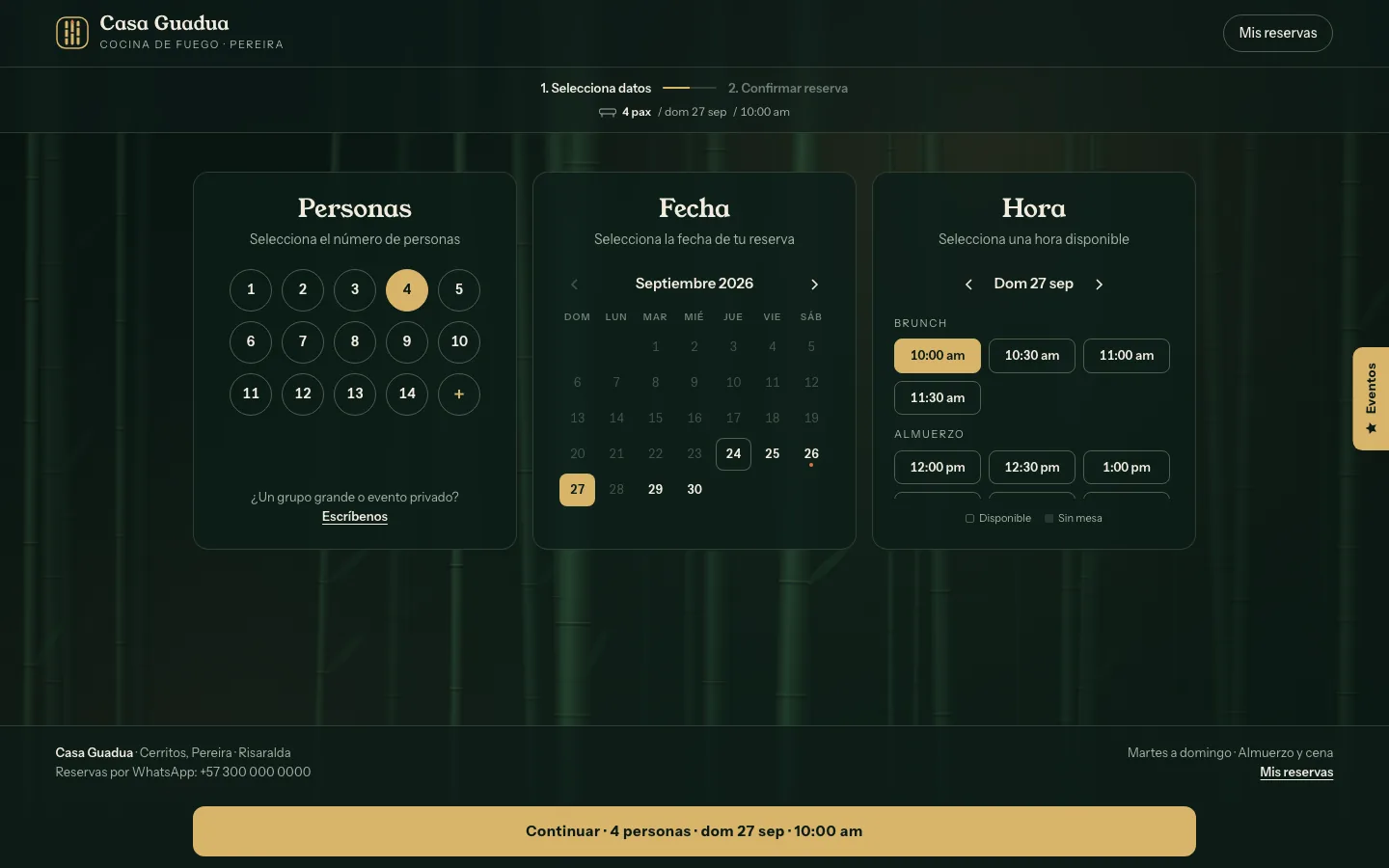Show the next day's time slots
Screen dimensions: 1389x868
coord(1099,284)
